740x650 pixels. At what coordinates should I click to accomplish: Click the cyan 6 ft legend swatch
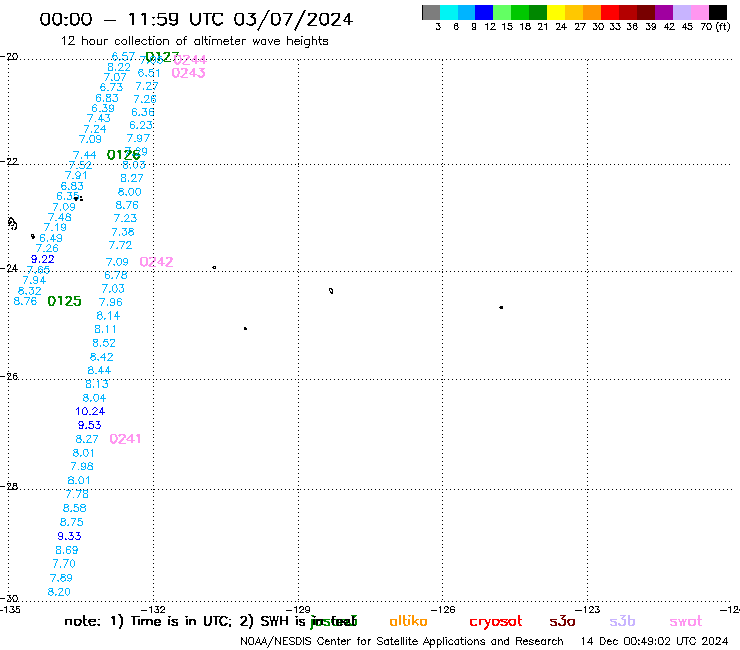point(449,12)
